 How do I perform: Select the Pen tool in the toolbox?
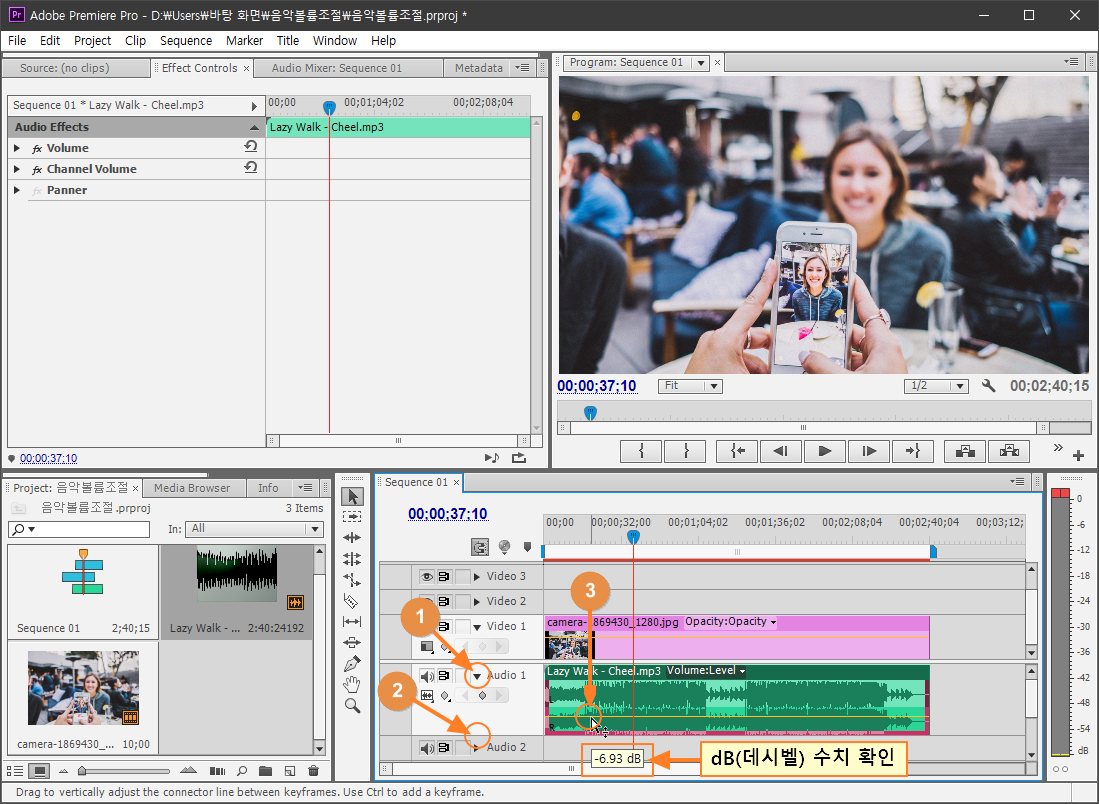tap(351, 664)
